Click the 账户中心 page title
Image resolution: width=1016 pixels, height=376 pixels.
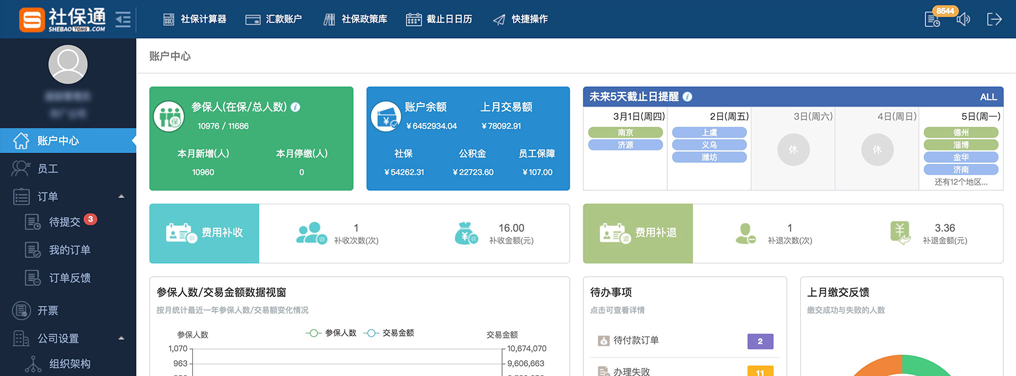(x=170, y=56)
